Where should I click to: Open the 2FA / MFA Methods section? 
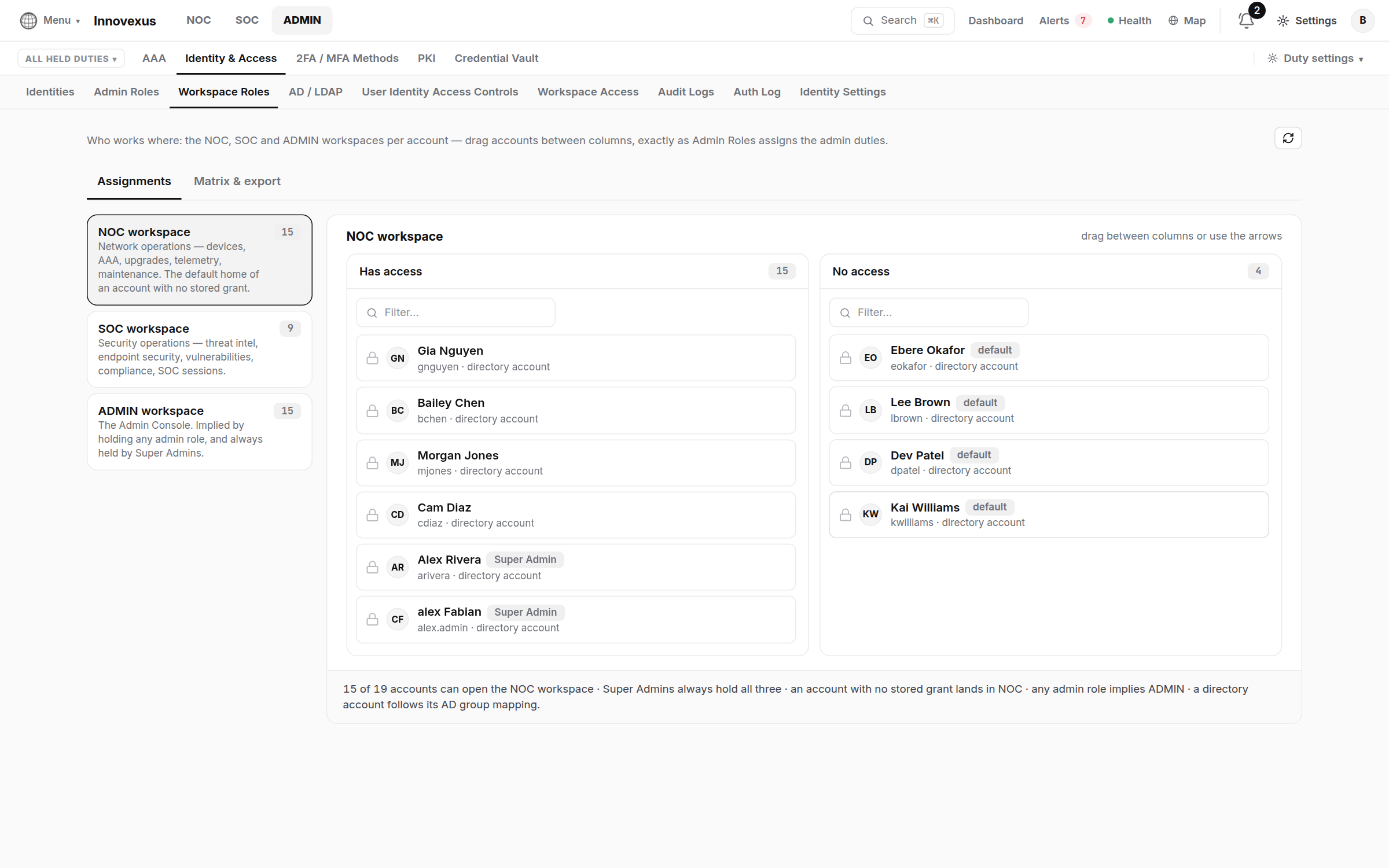(347, 58)
